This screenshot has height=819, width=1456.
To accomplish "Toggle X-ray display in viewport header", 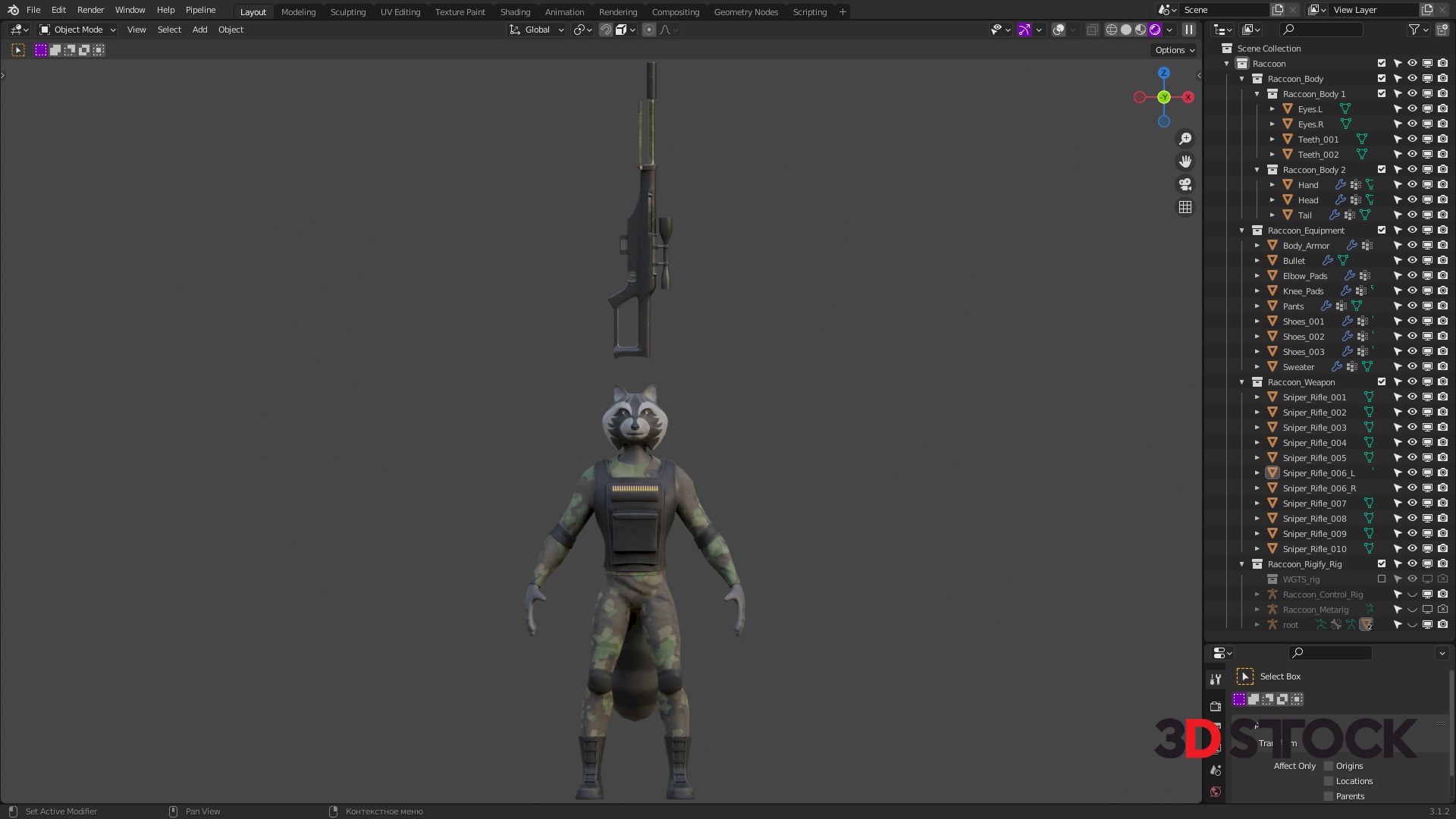I will (1092, 30).
